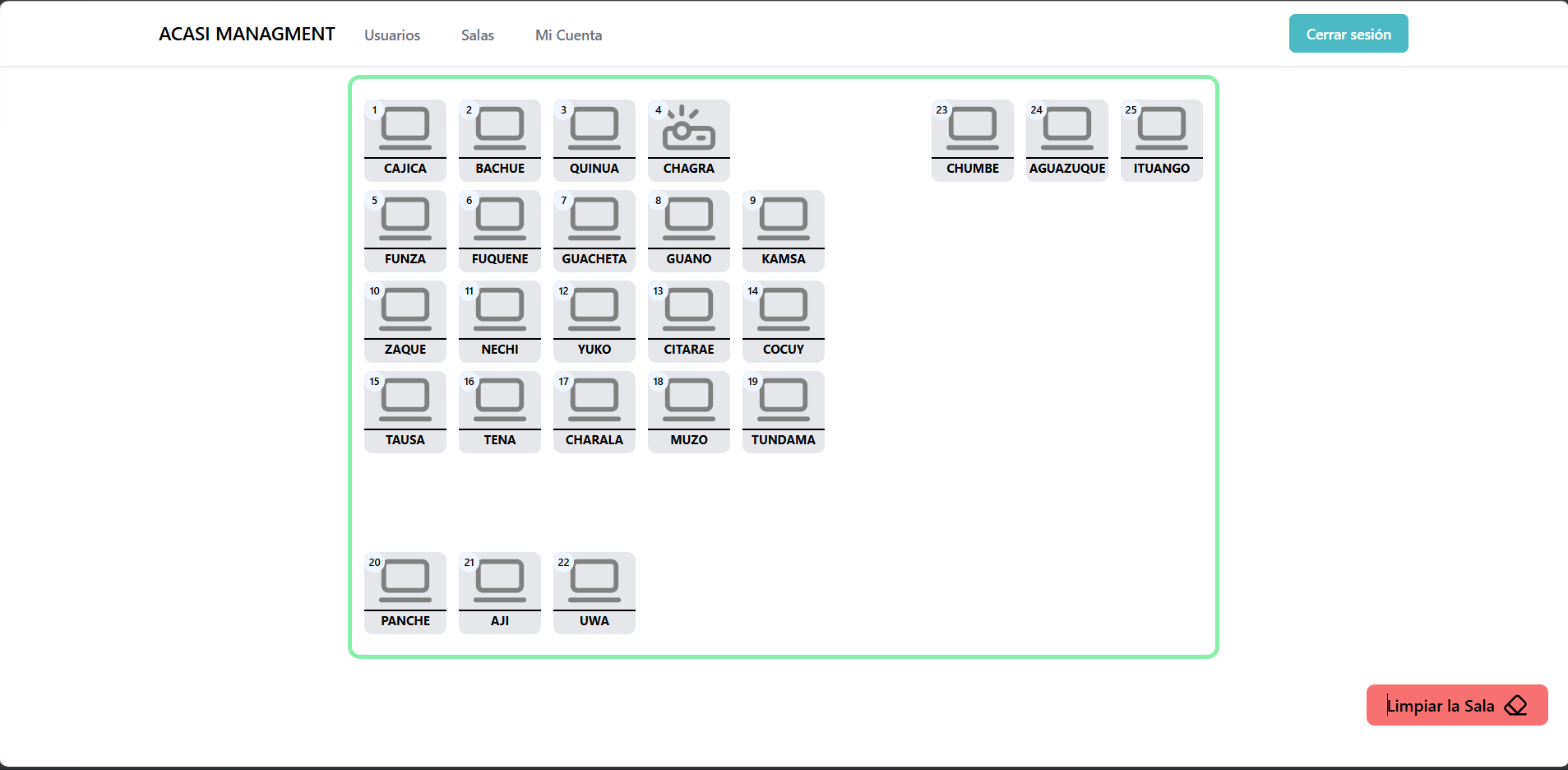Go to the Salas page
Screen dimensions: 1568x770
pos(478,35)
